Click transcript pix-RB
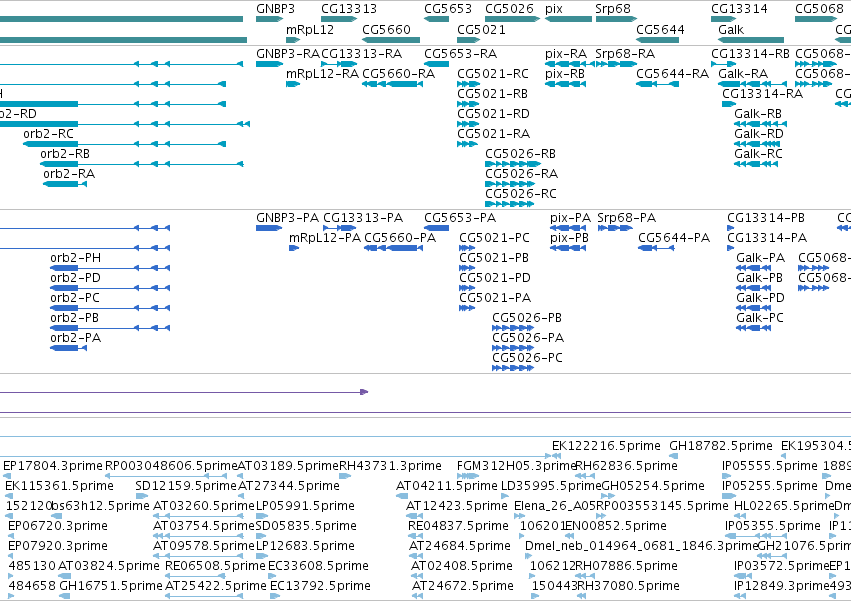 pyautogui.click(x=564, y=74)
